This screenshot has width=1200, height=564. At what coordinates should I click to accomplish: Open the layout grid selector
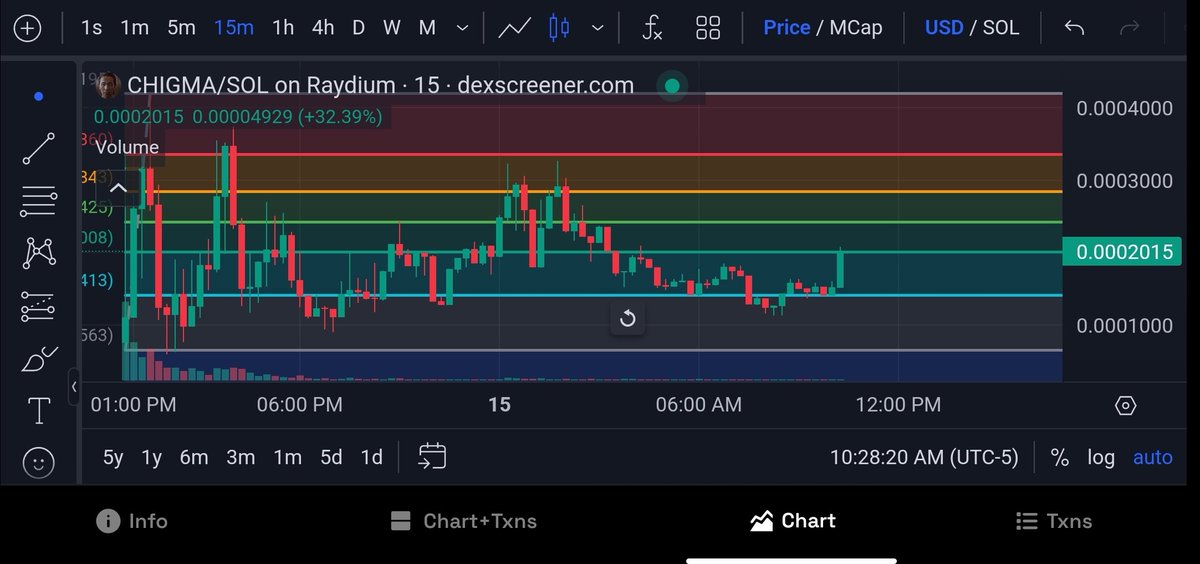click(x=708, y=28)
